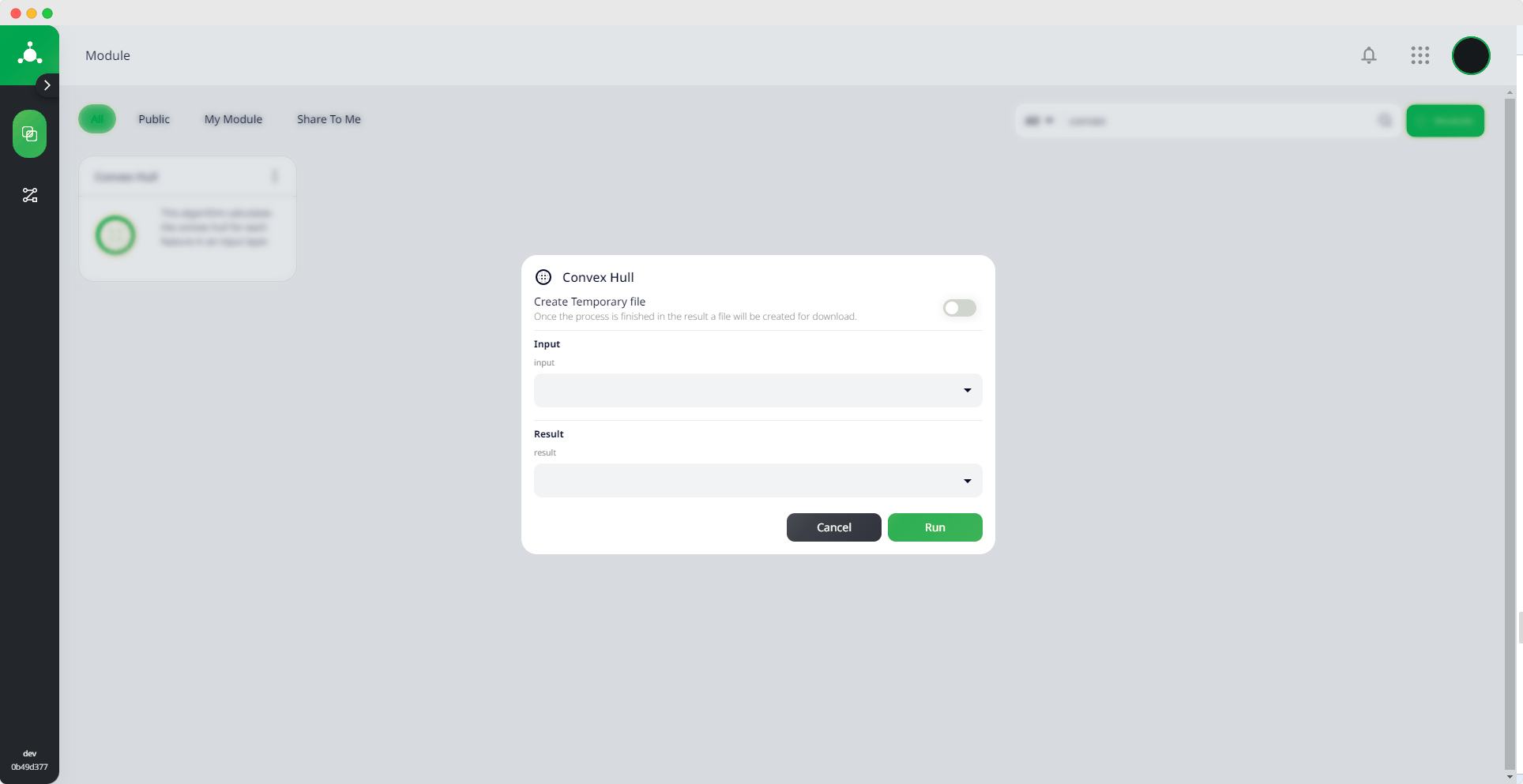The image size is (1523, 784).
Task: Click the app logo in sidebar
Action: tap(30, 54)
